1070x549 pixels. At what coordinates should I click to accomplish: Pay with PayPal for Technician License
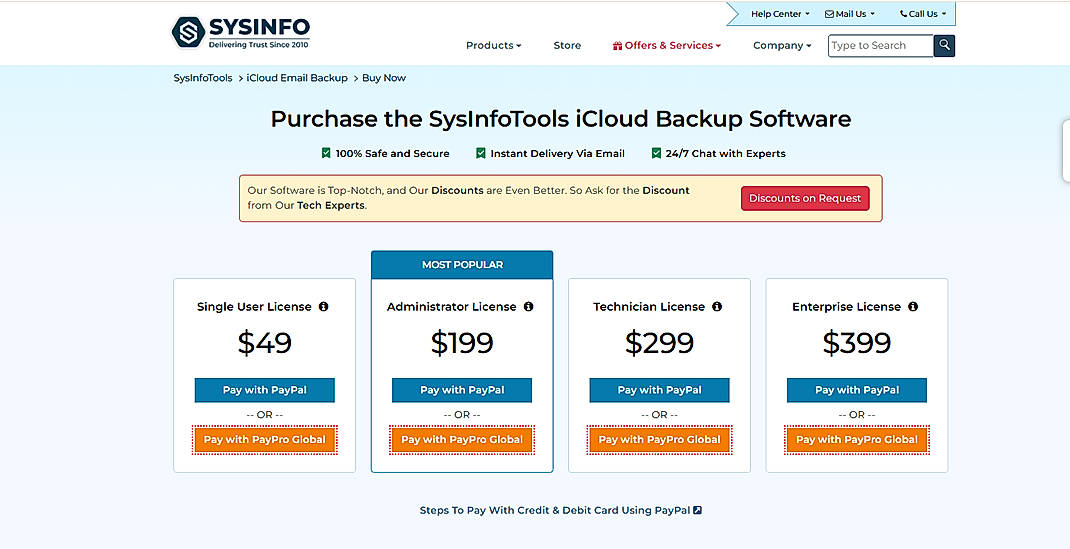pos(659,390)
